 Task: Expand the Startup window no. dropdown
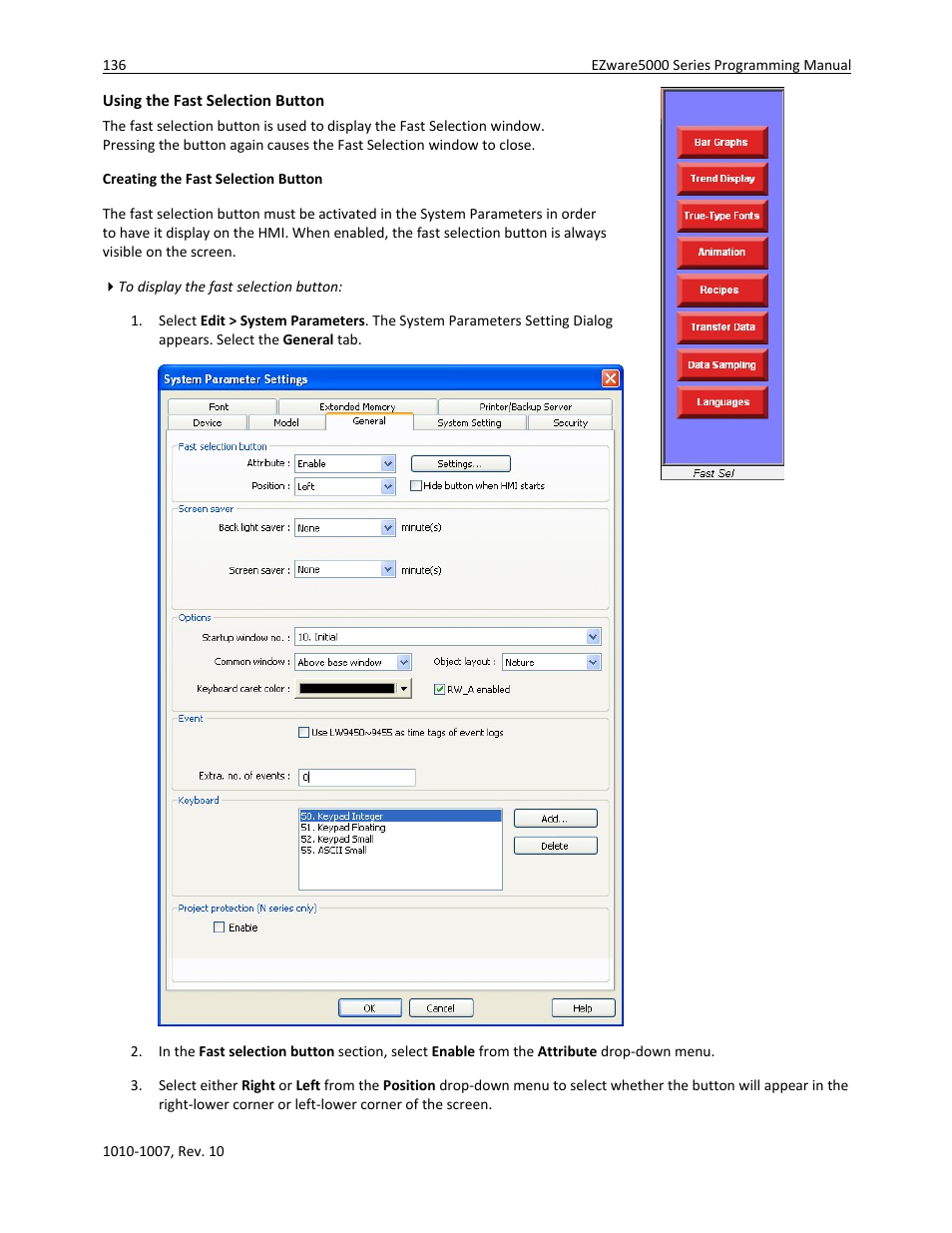[593, 636]
